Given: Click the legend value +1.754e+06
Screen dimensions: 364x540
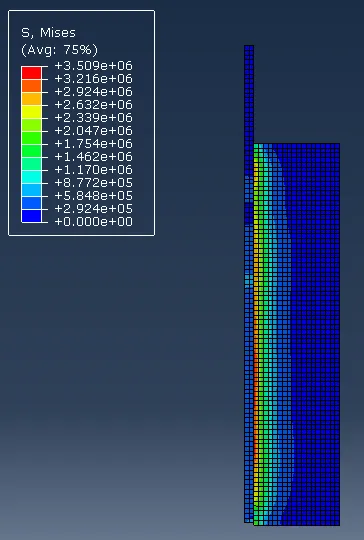Looking at the screenshot, I should [93, 144].
